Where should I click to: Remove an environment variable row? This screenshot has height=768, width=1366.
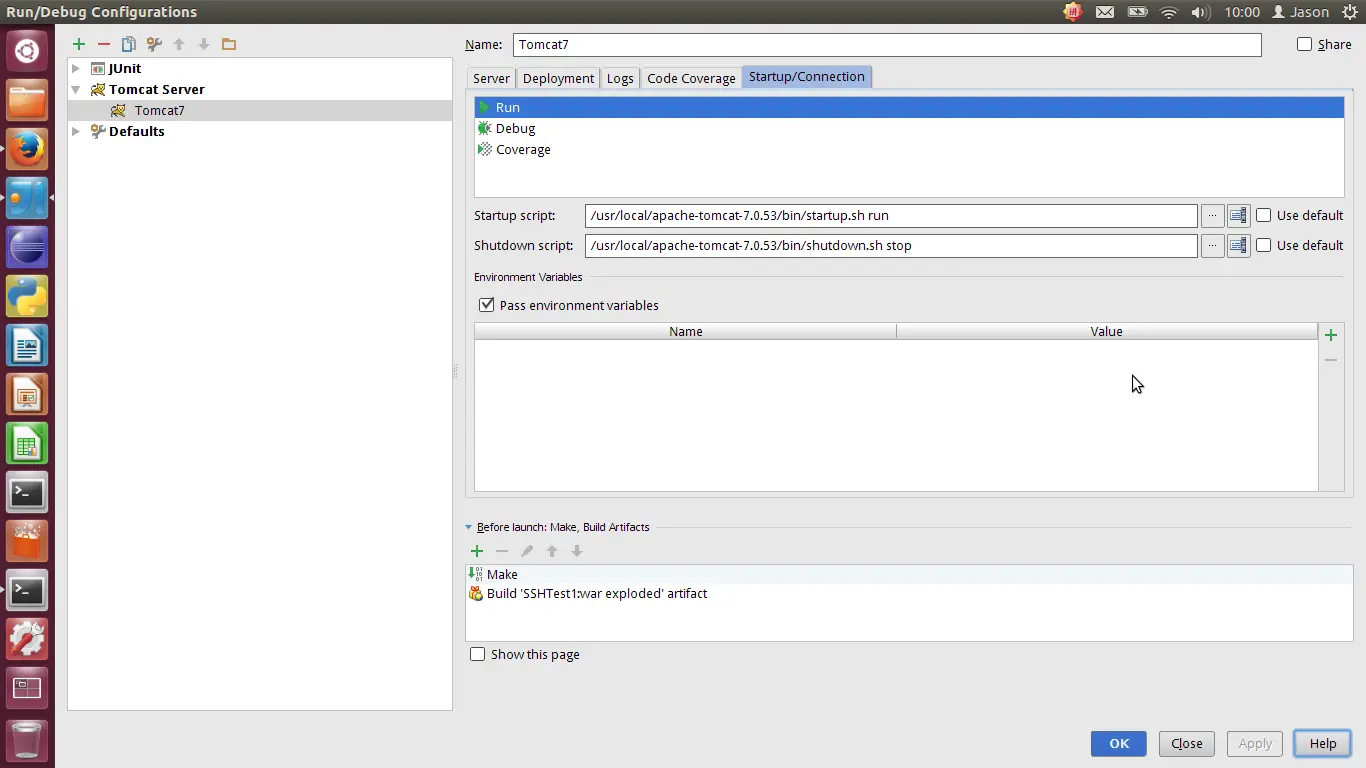click(1331, 360)
